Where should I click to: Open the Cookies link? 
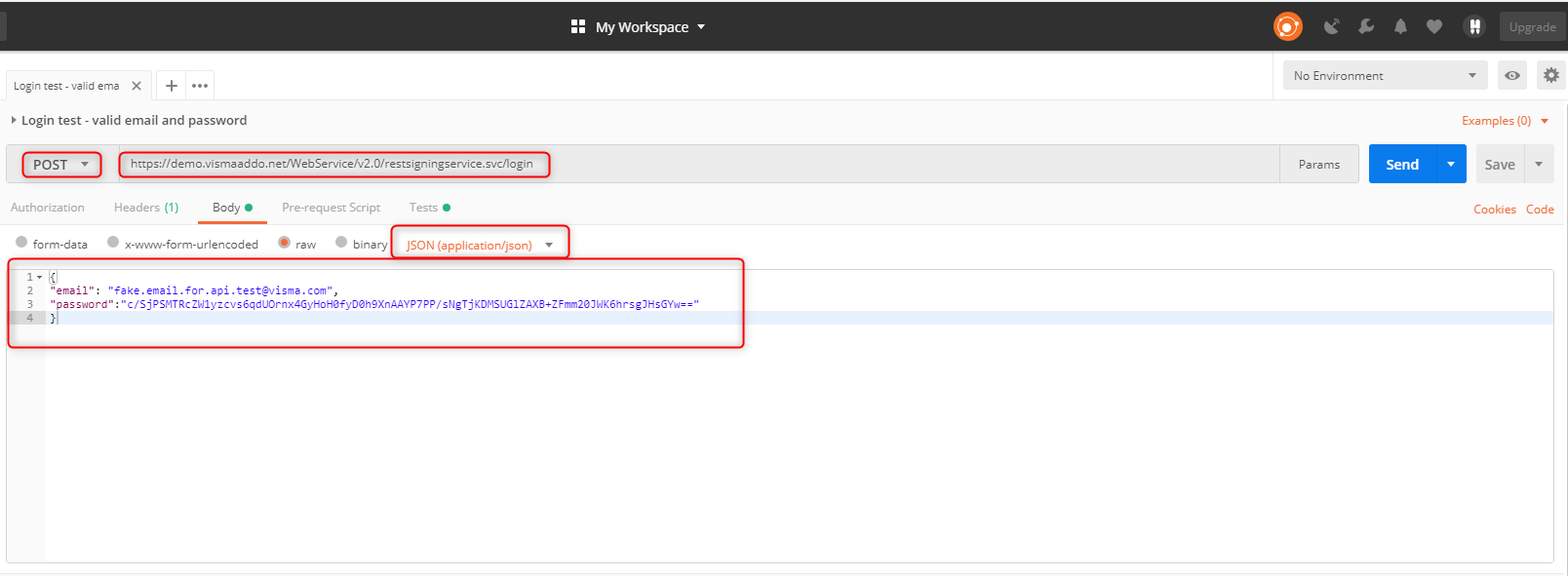[1495, 210]
